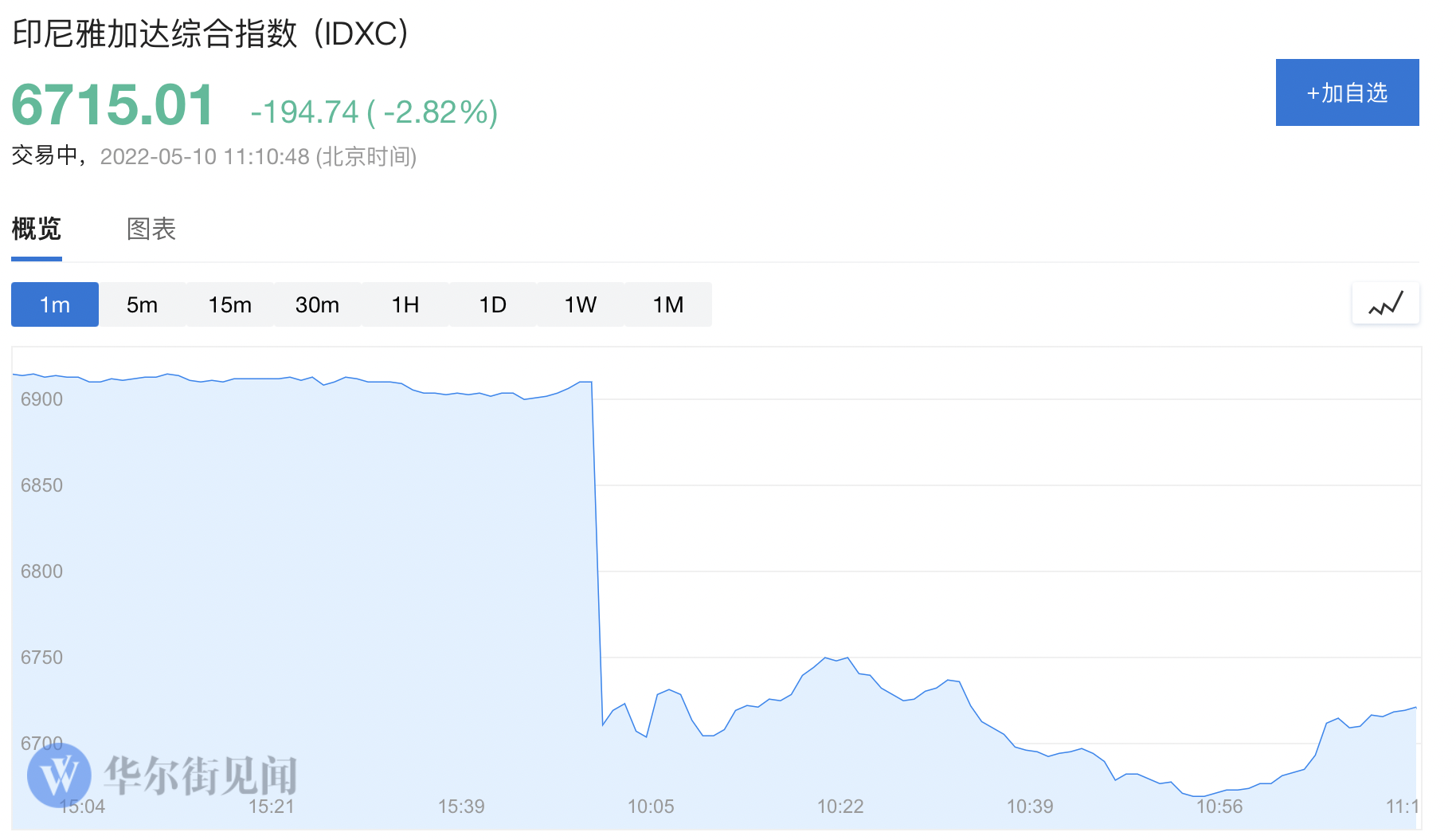Image resolution: width=1456 pixels, height=840 pixels.
Task: Click the index title 印尼雅加达综合指数 (IDXC)
Action: click(x=209, y=33)
